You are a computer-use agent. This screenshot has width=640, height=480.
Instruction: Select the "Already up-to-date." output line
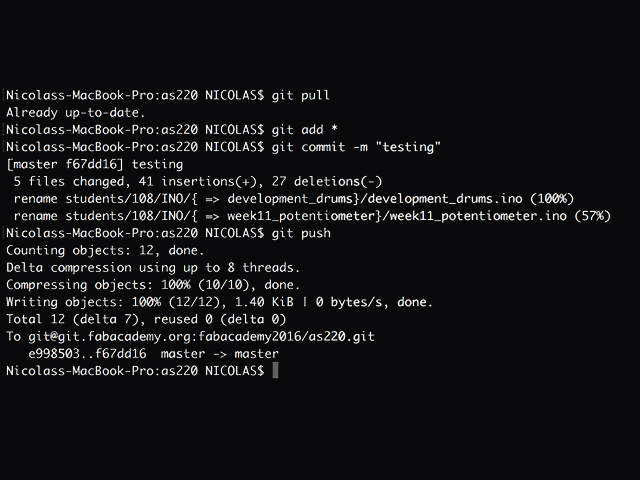(76, 112)
